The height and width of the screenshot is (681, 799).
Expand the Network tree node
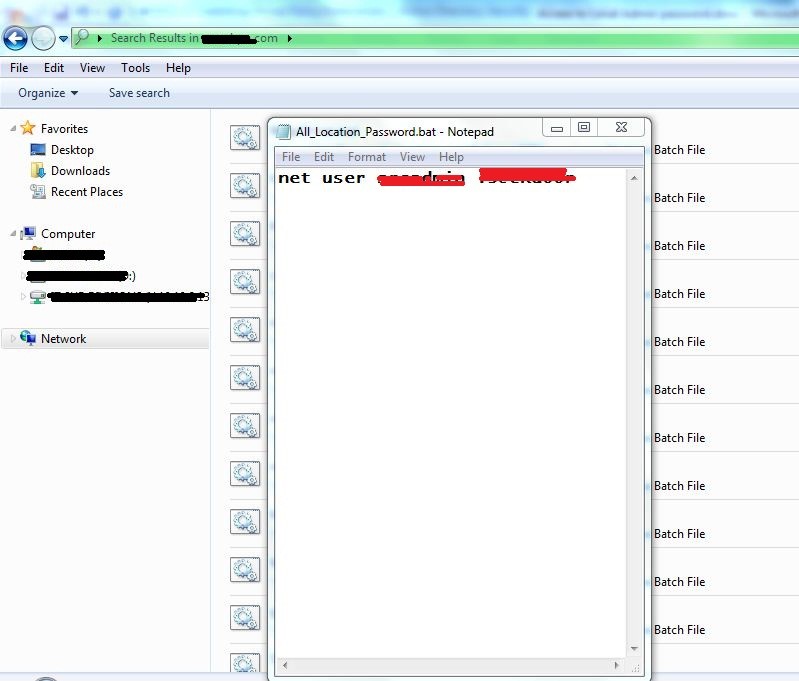(x=13, y=339)
